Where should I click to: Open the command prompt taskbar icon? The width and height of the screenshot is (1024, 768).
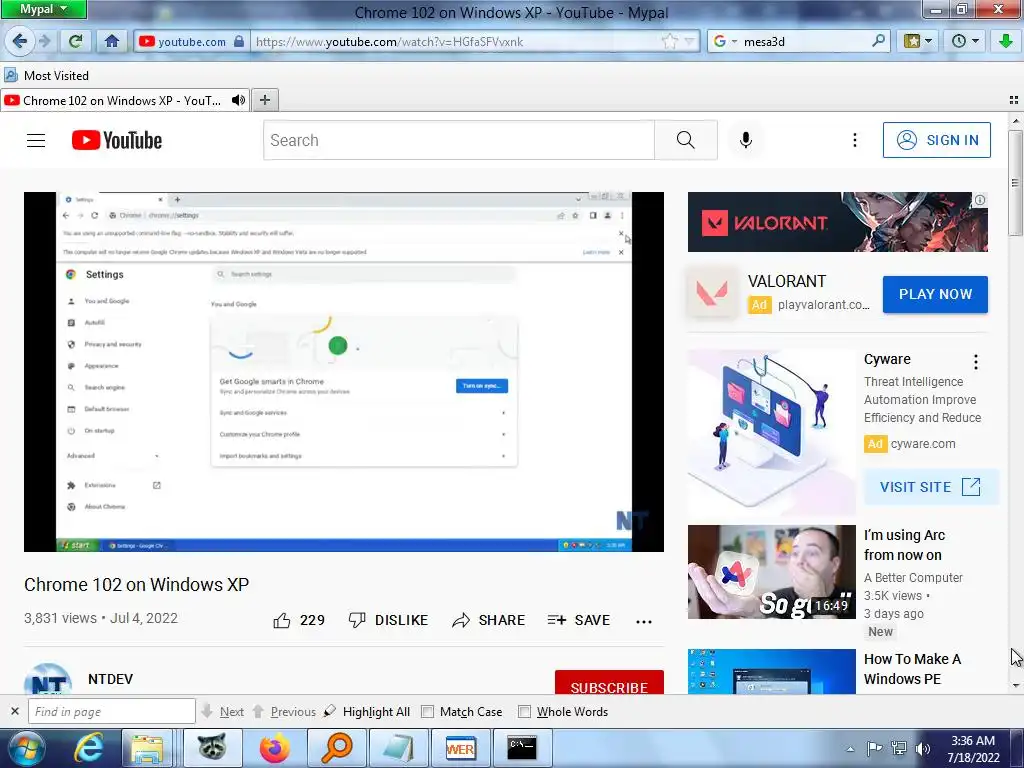pyautogui.click(x=522, y=748)
